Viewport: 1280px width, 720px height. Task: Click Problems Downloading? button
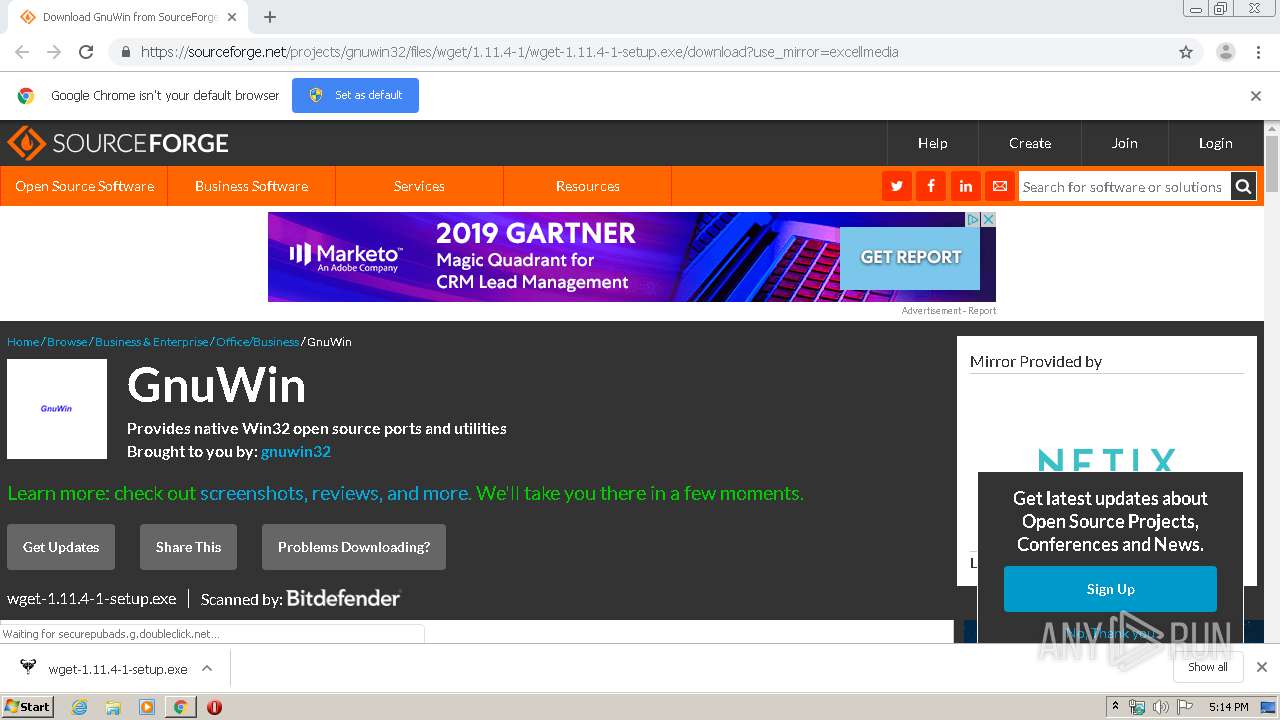354,547
